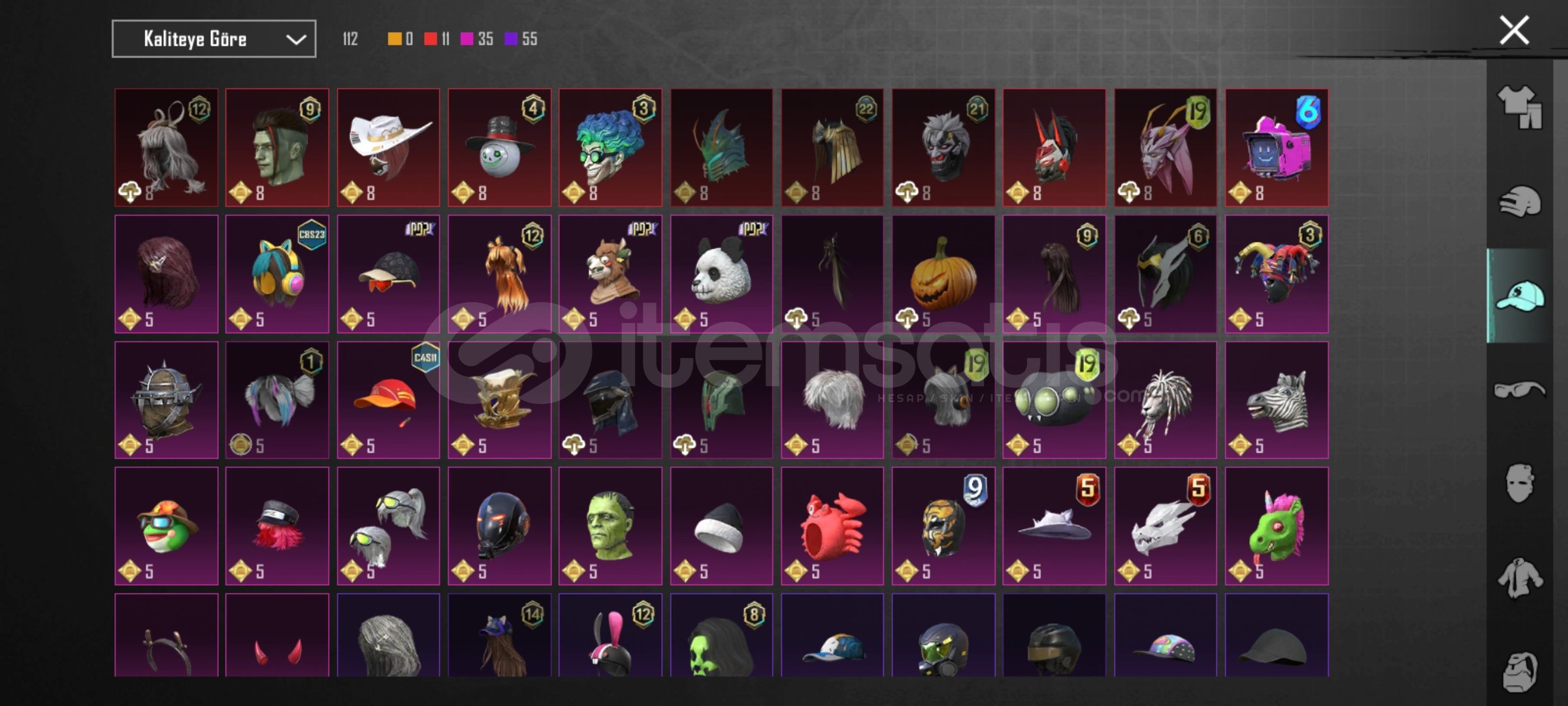Open the backpack category icon
The image size is (1568, 706).
click(x=1520, y=671)
